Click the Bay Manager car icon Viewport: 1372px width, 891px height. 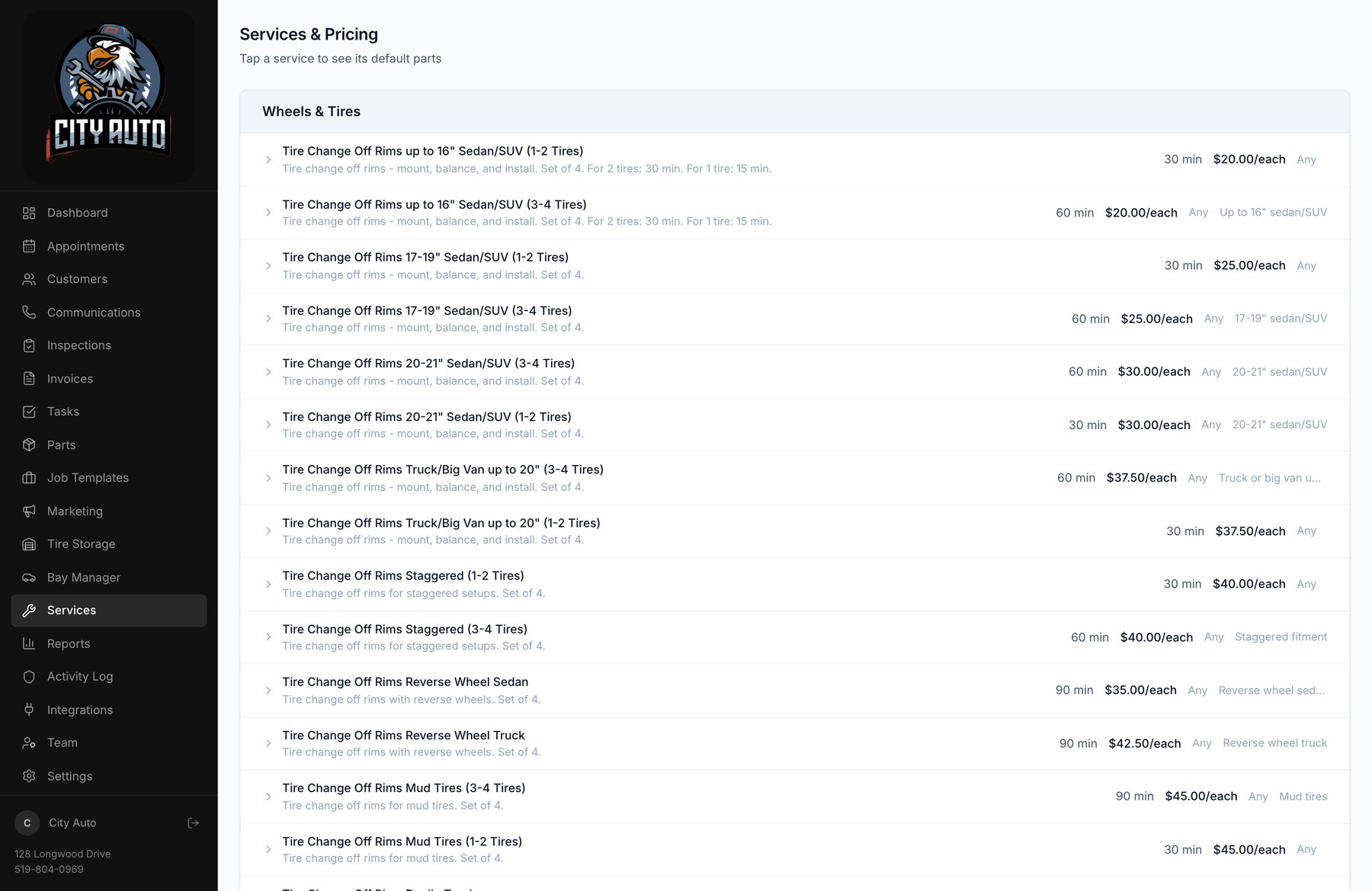[x=29, y=578]
